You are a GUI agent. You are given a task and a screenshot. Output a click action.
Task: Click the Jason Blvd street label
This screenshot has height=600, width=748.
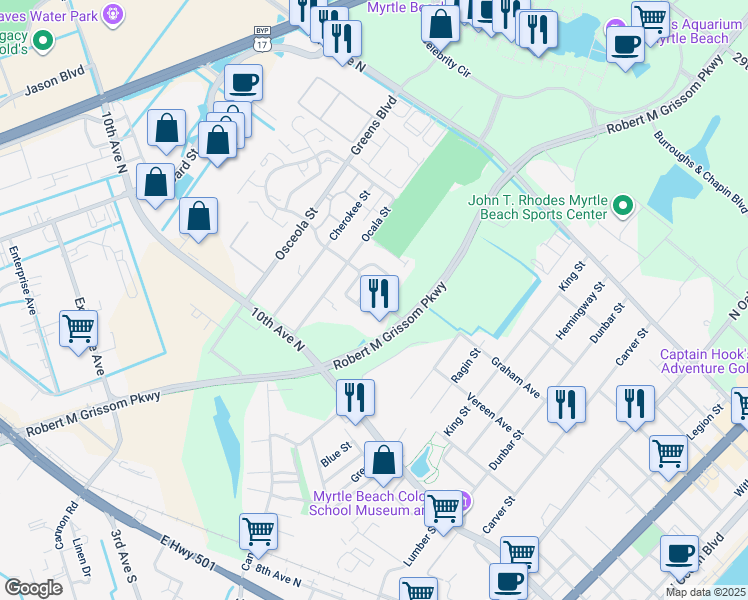pyautogui.click(x=54, y=80)
